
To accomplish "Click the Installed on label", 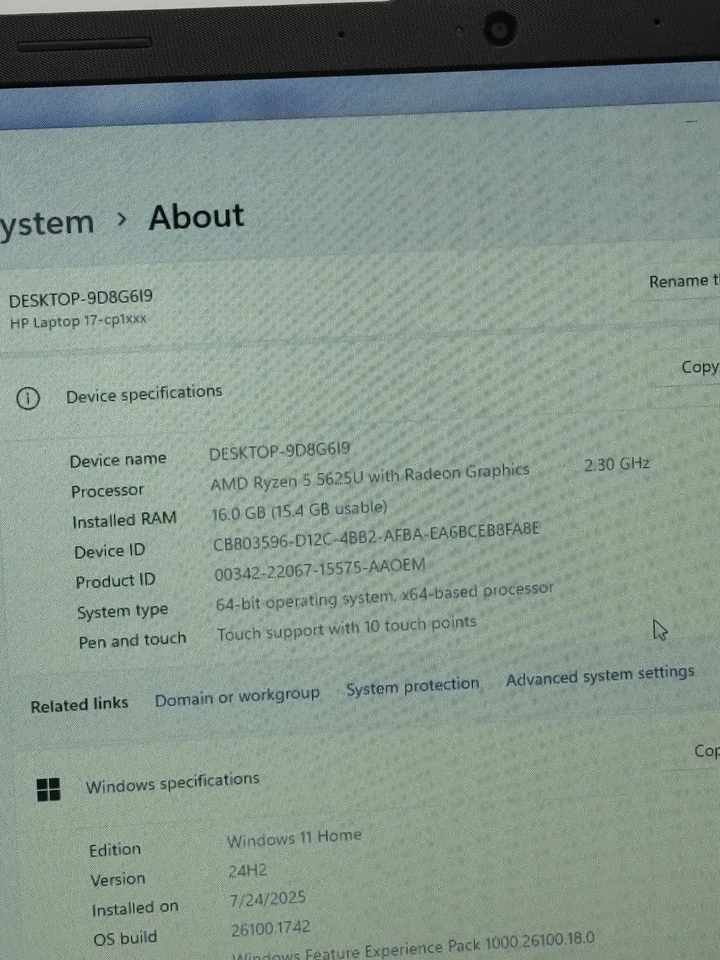I will [135, 909].
